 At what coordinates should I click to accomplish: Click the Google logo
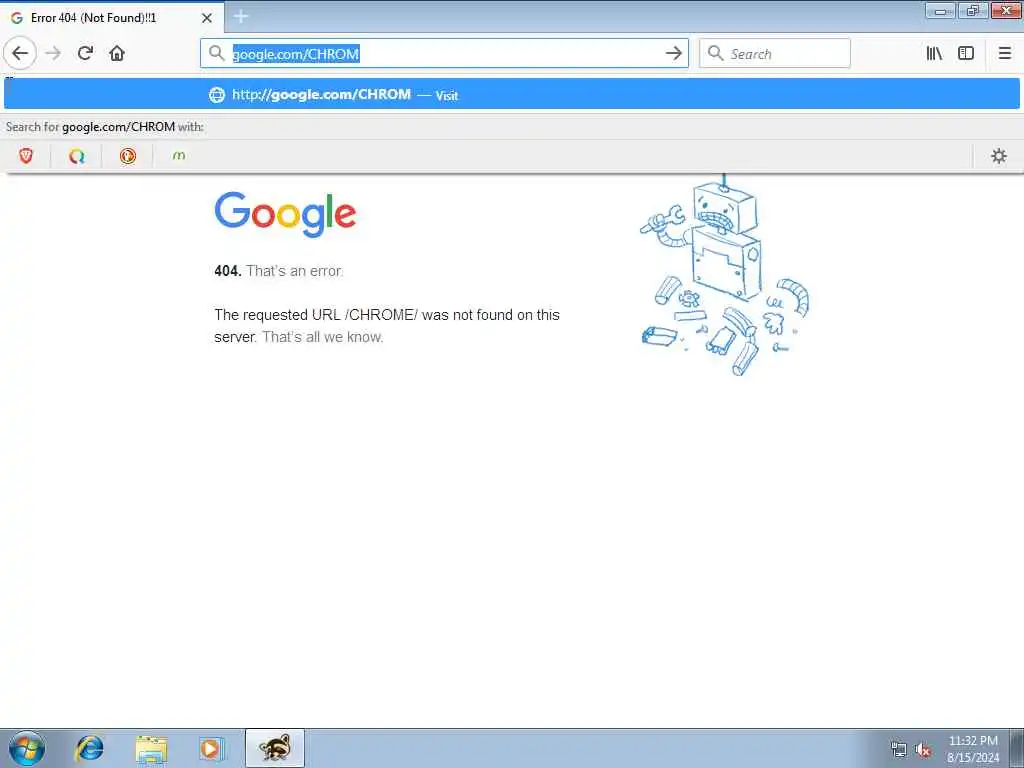[285, 215]
